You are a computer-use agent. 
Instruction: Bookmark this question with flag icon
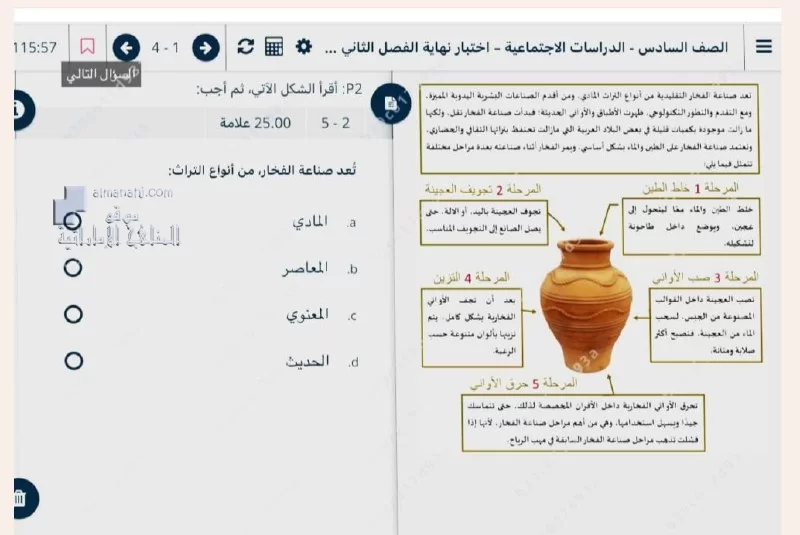coord(87,46)
